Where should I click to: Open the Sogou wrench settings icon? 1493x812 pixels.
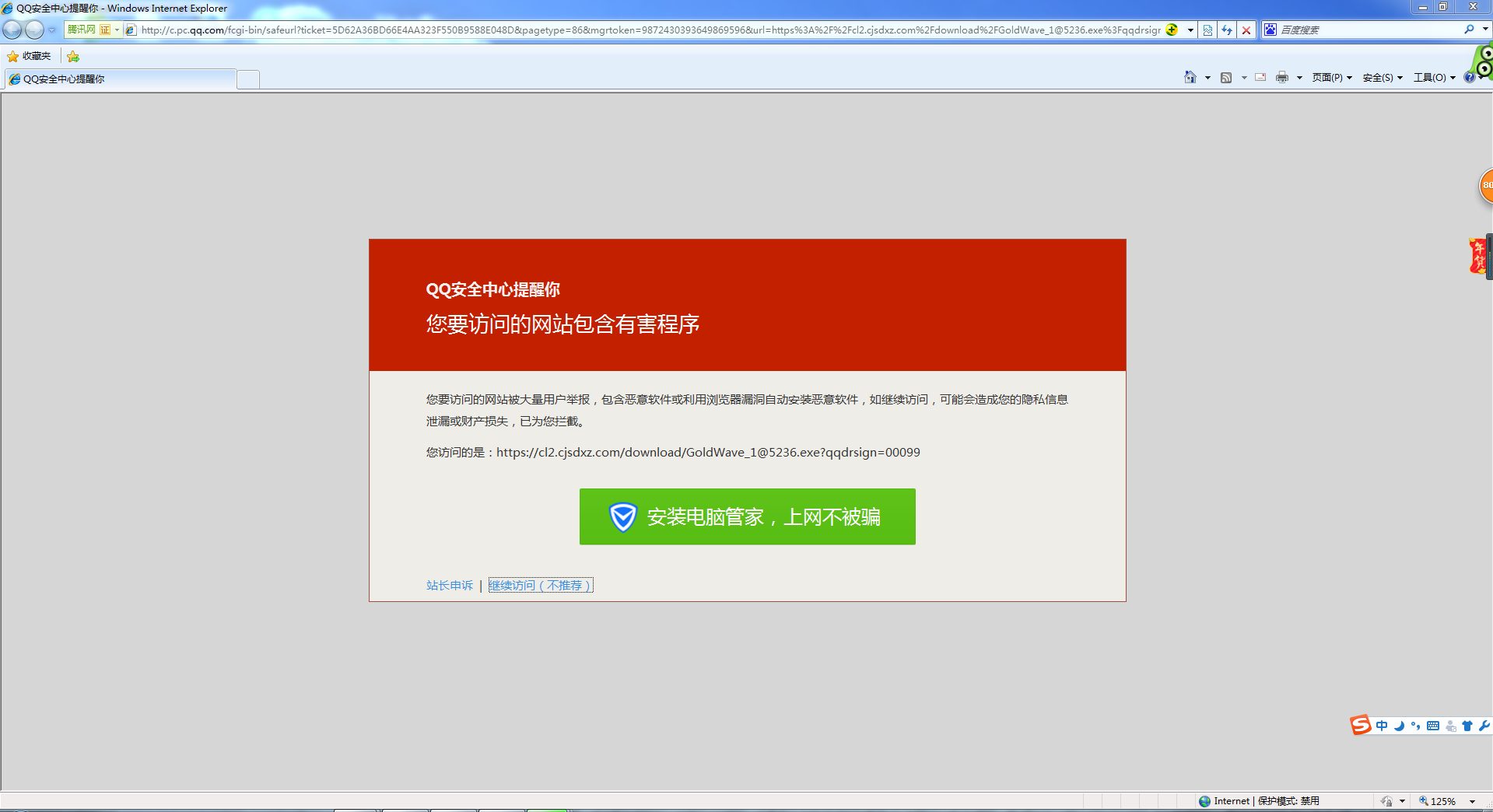pyautogui.click(x=1484, y=726)
